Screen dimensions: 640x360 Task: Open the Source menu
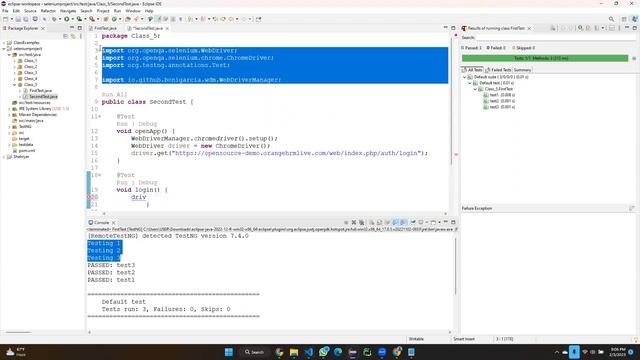[x=30, y=11]
